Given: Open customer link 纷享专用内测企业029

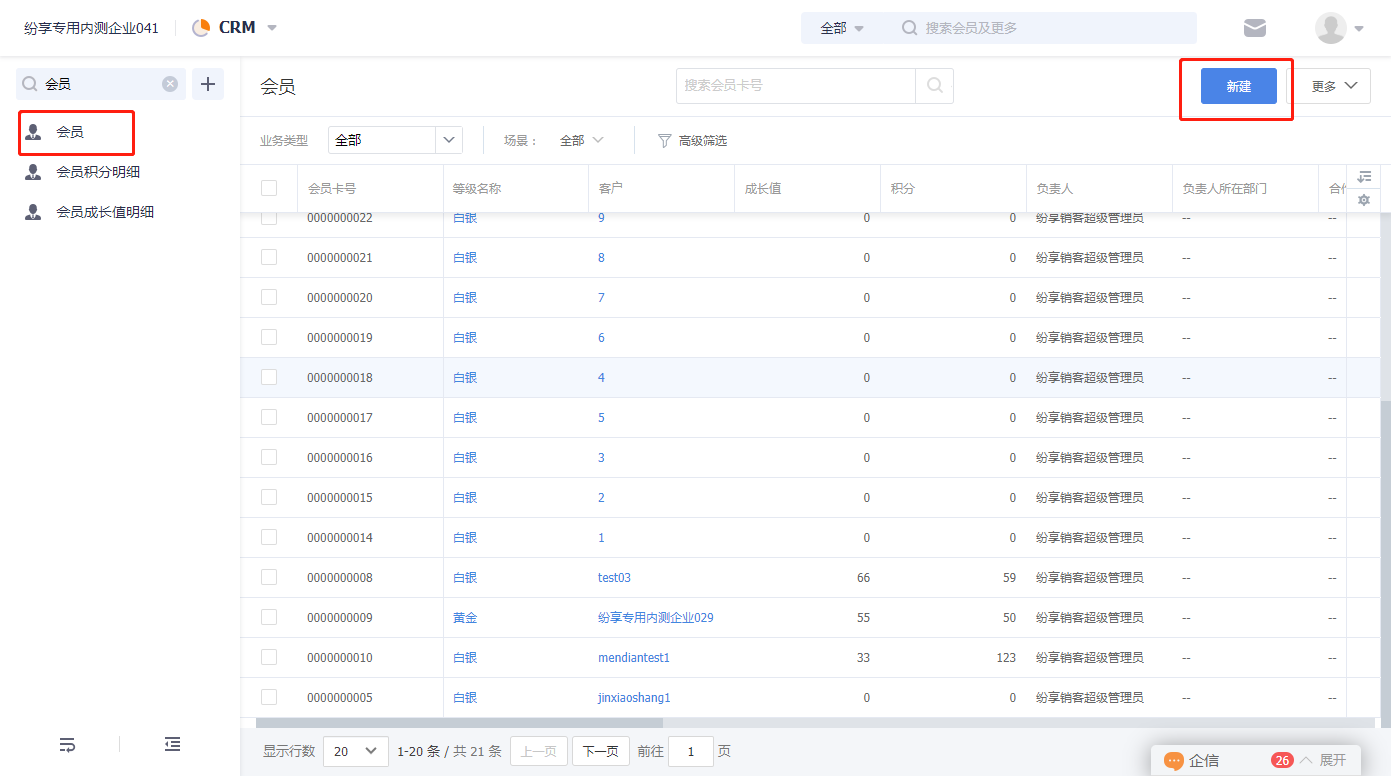Looking at the screenshot, I should pyautogui.click(x=656, y=618).
